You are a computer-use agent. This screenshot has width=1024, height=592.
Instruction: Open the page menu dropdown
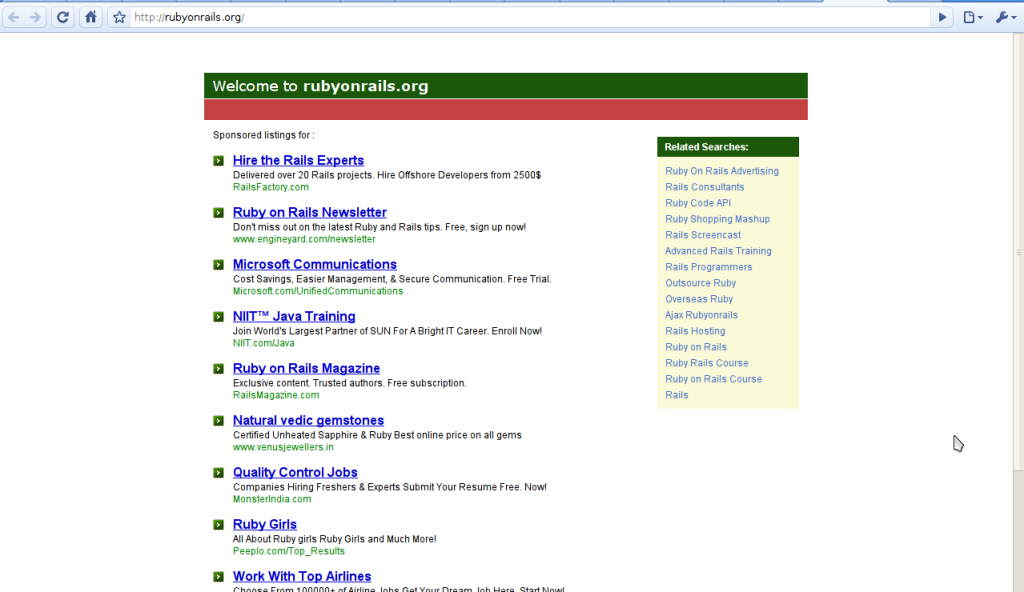[x=972, y=17]
